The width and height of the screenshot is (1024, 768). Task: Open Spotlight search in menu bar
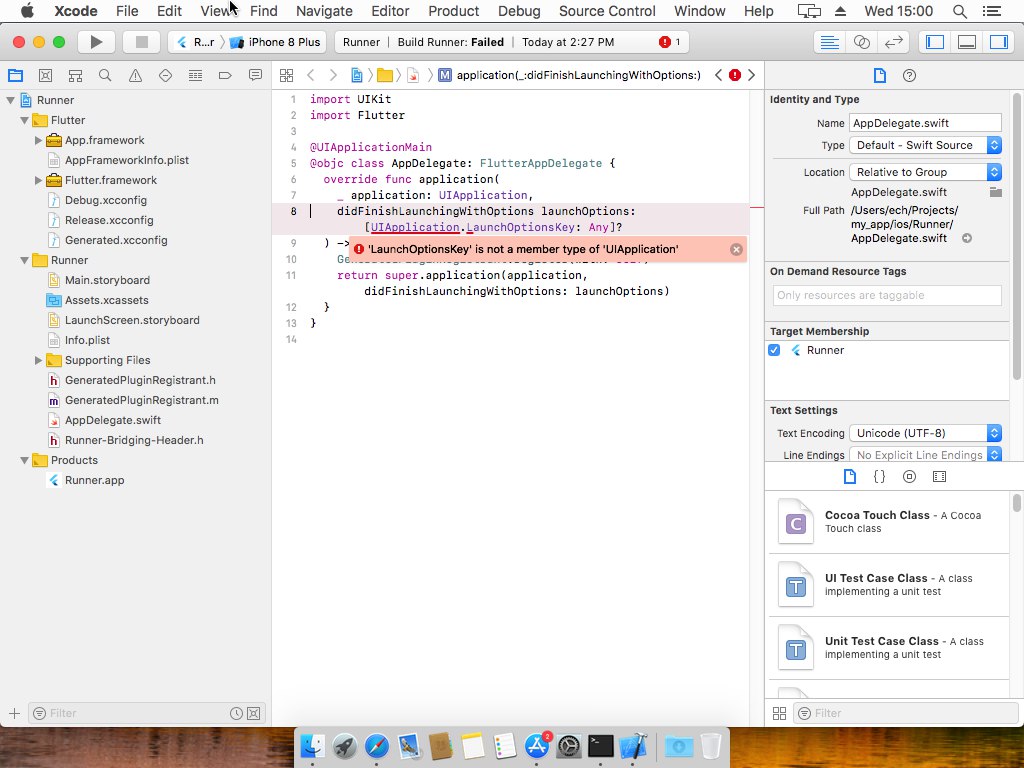point(959,11)
